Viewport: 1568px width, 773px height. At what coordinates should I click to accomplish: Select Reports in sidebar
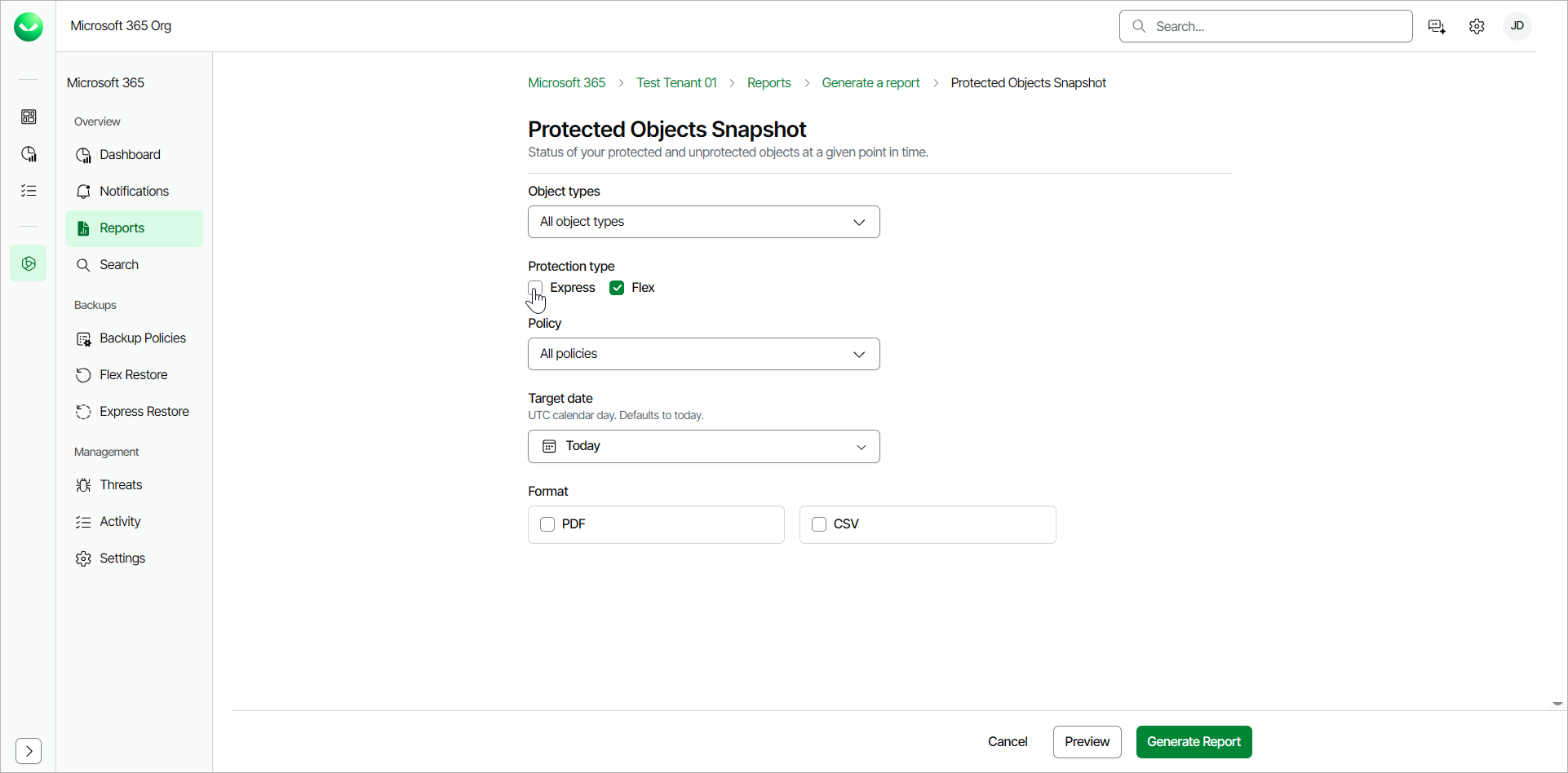134,228
